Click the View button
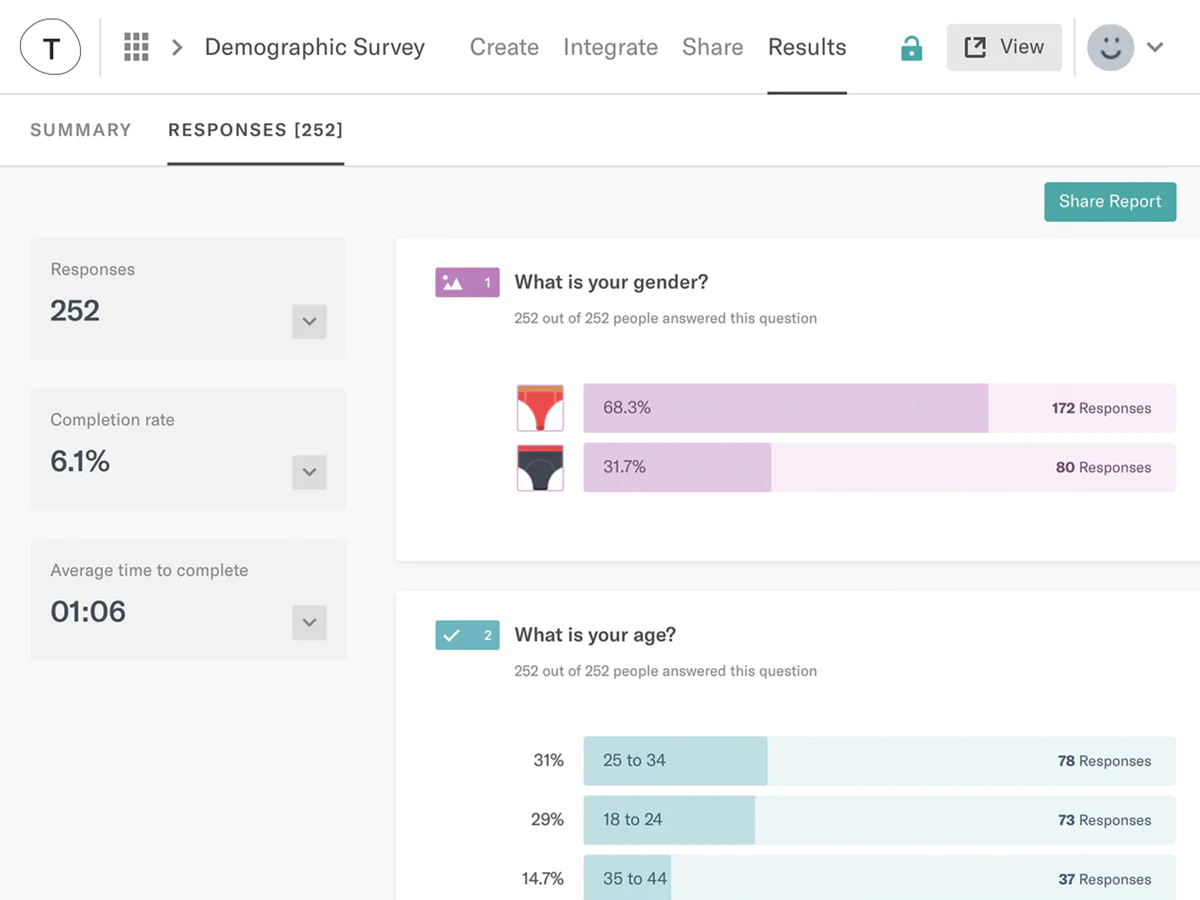This screenshot has width=1200, height=900. (1004, 47)
